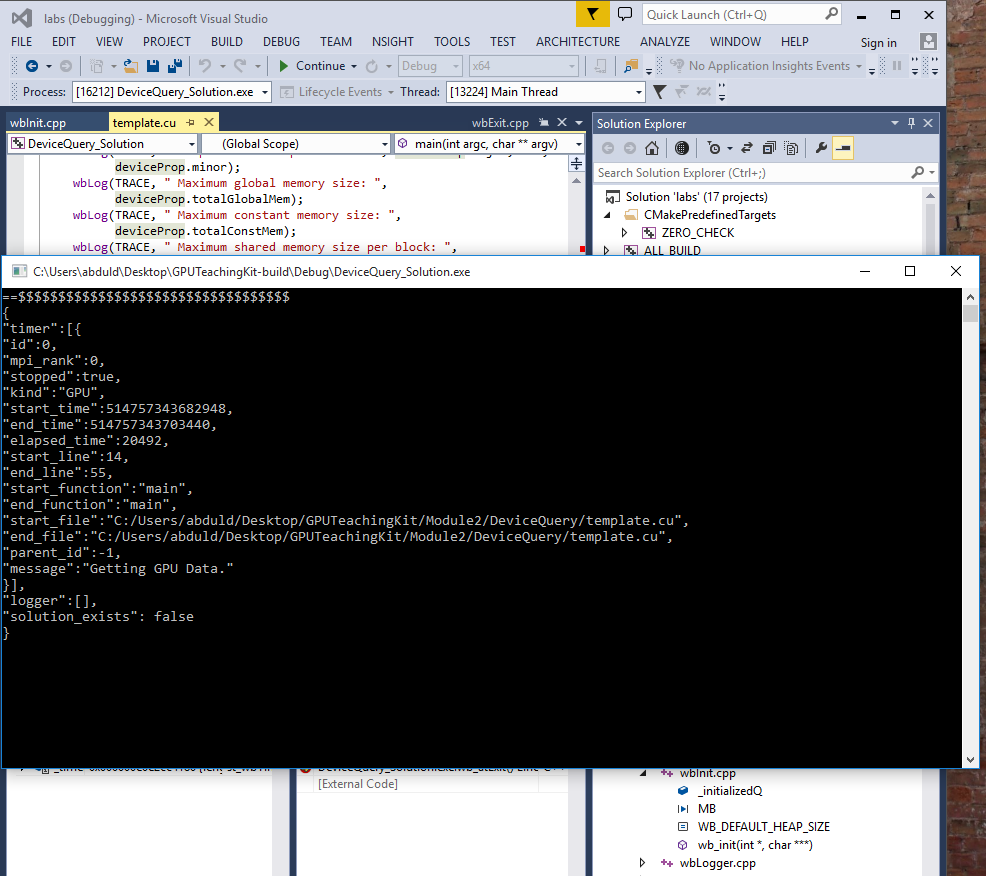Click the promote wbExit.cpp preview tab icon
The height and width of the screenshot is (876, 986).
coord(544,123)
